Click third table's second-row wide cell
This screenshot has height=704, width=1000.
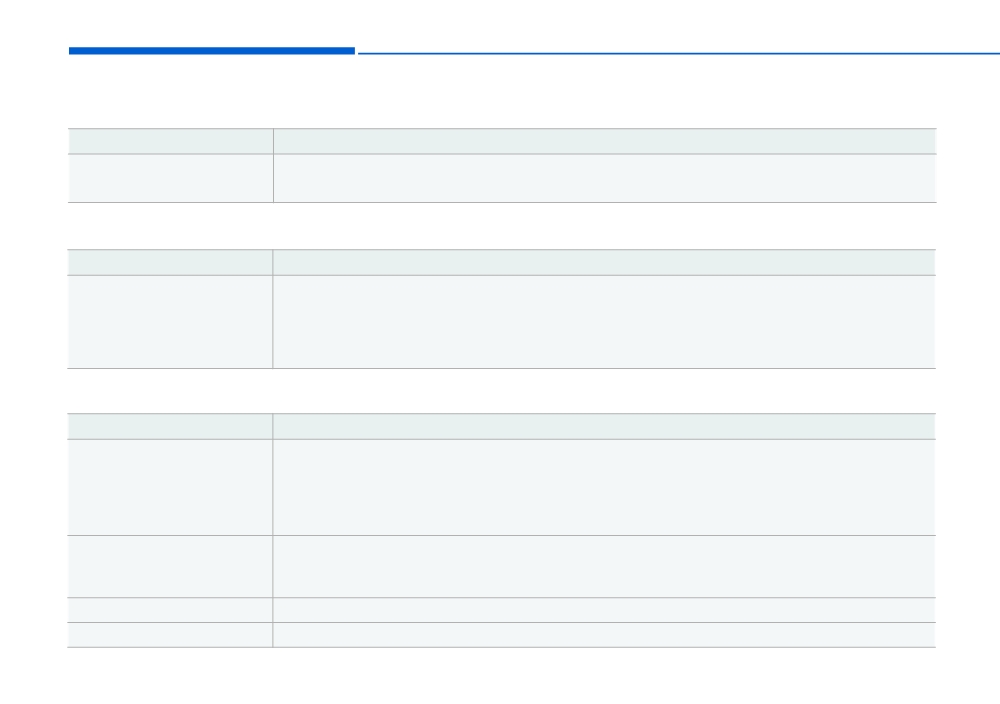point(604,566)
